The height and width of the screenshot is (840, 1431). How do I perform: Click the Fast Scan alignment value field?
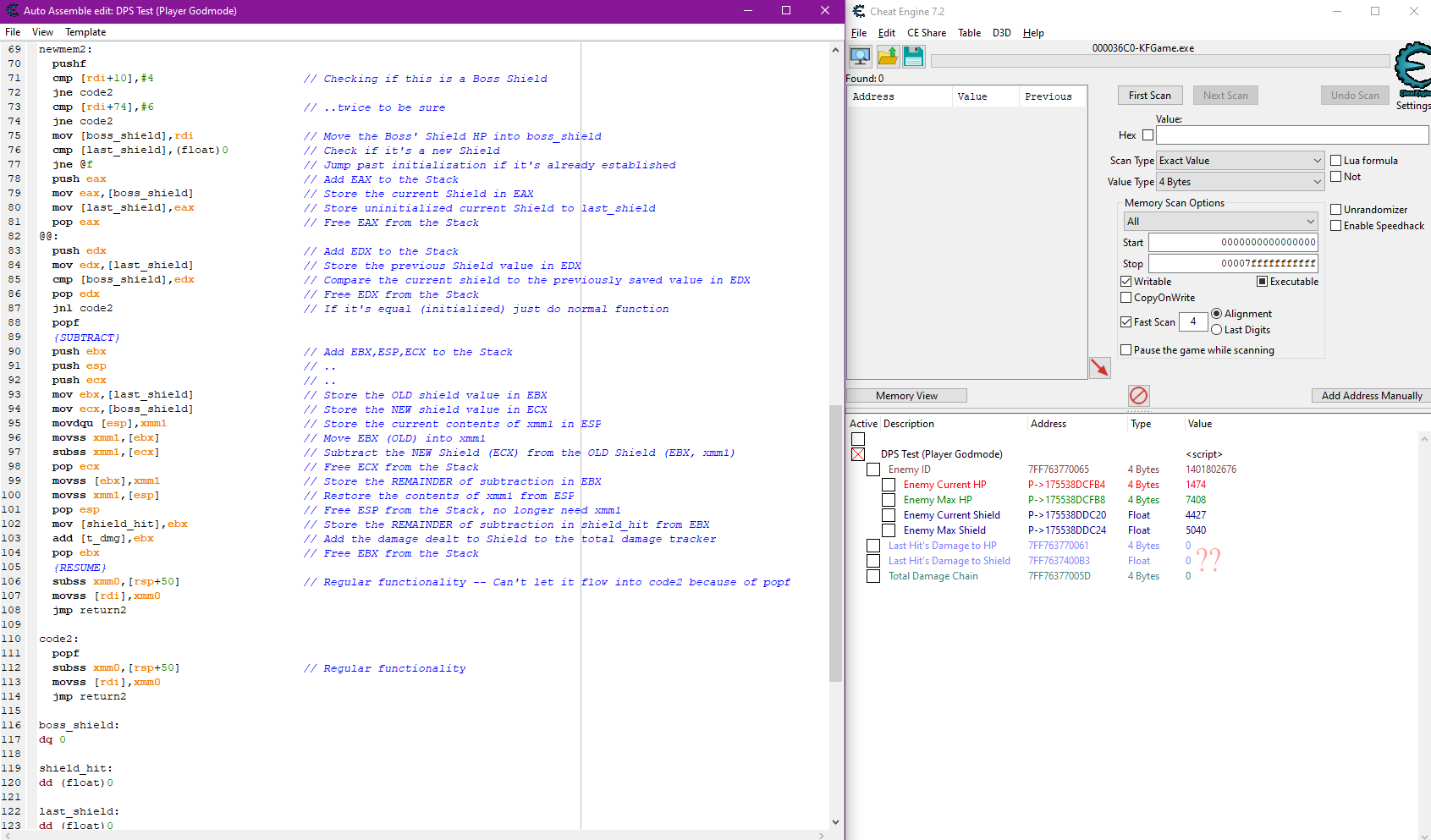click(x=1193, y=322)
